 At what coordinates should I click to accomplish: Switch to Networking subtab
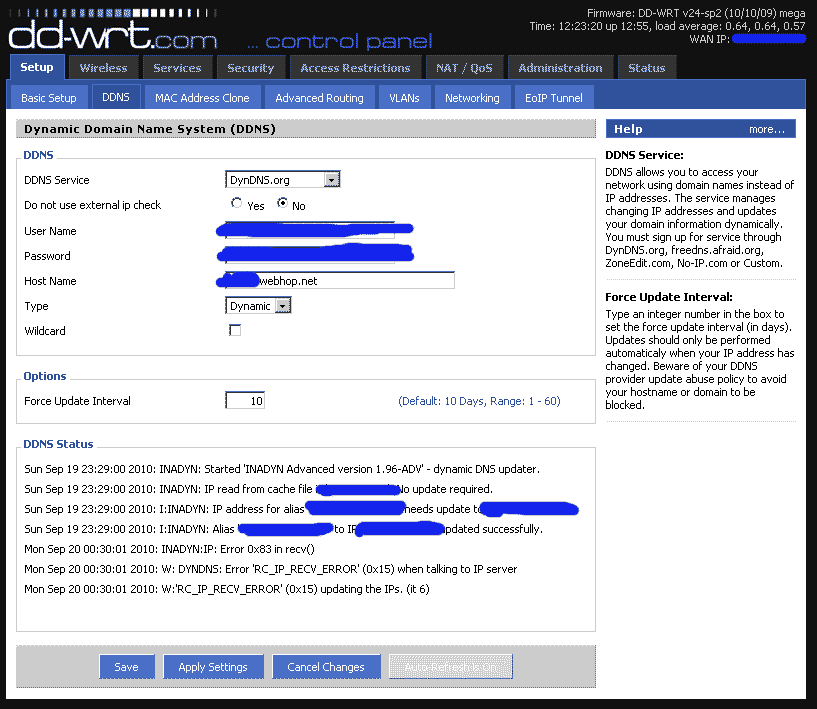coord(472,98)
